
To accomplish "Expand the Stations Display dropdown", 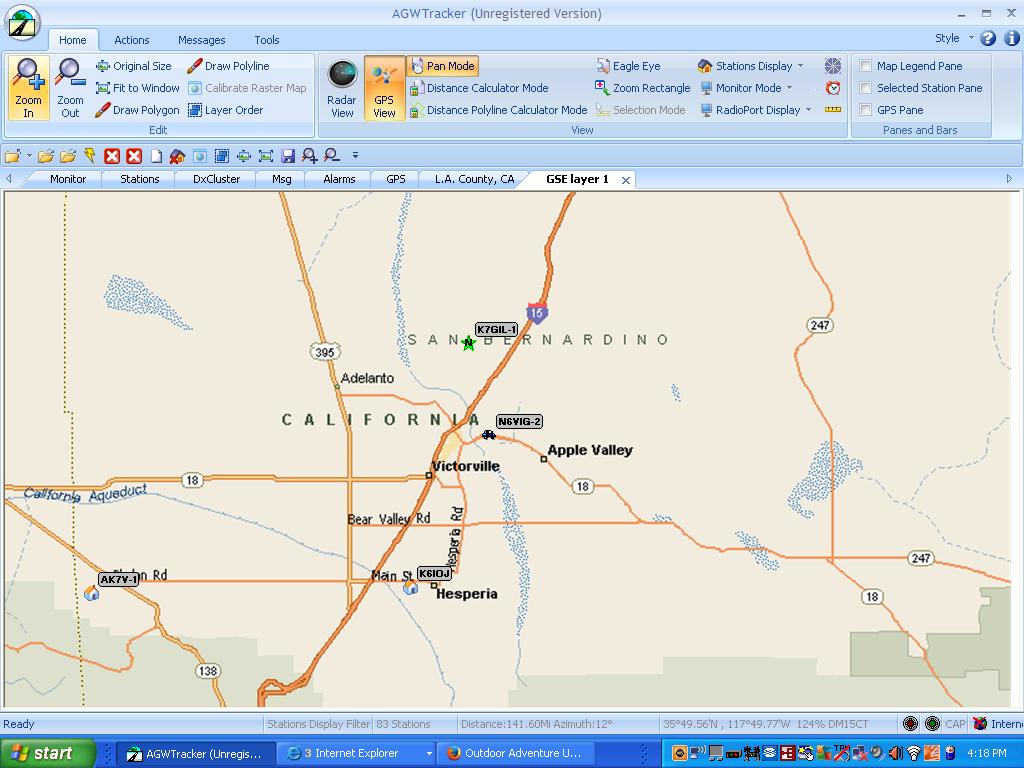I will [753, 66].
